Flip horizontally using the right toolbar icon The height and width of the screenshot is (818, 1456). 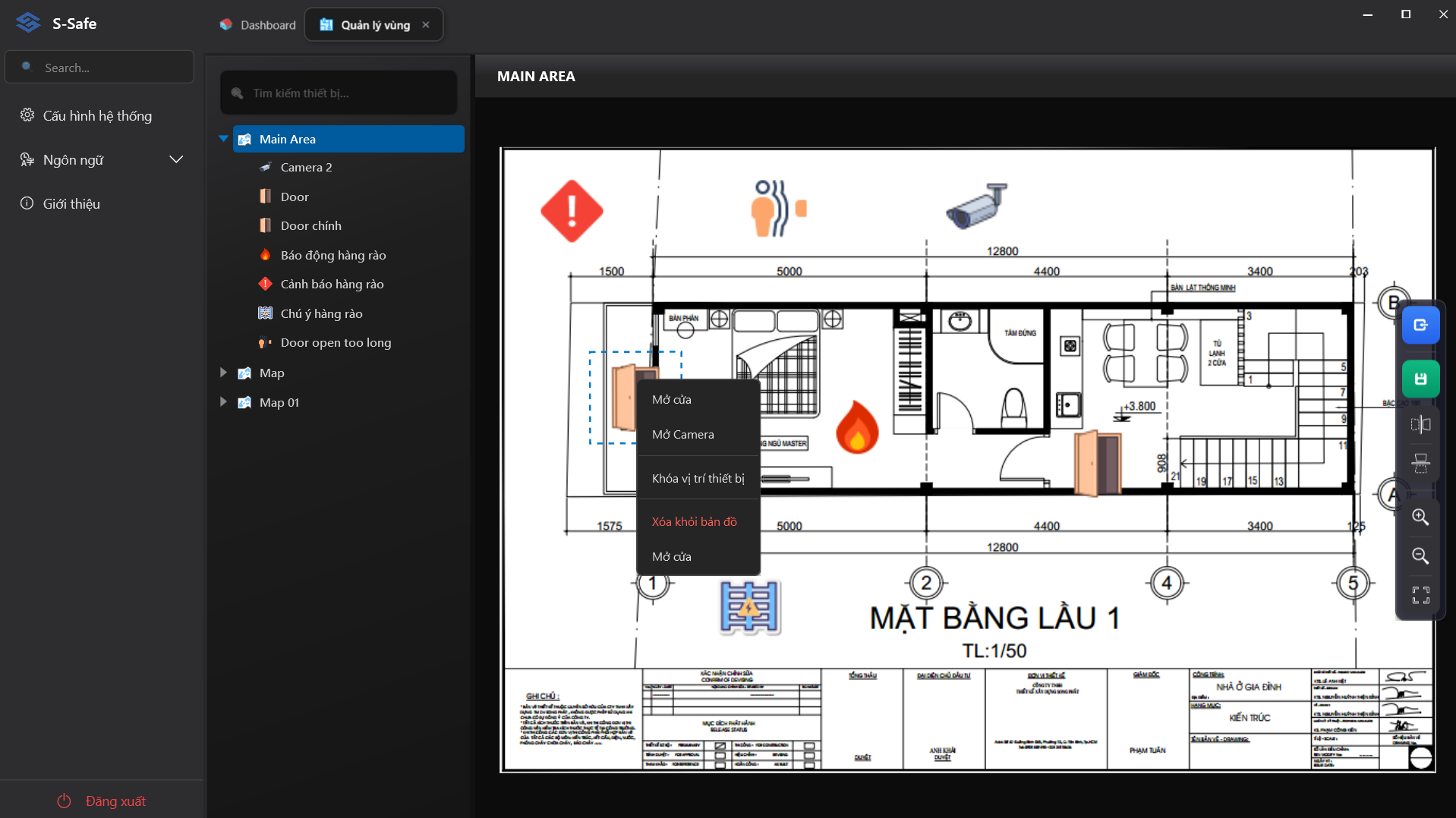coord(1420,425)
